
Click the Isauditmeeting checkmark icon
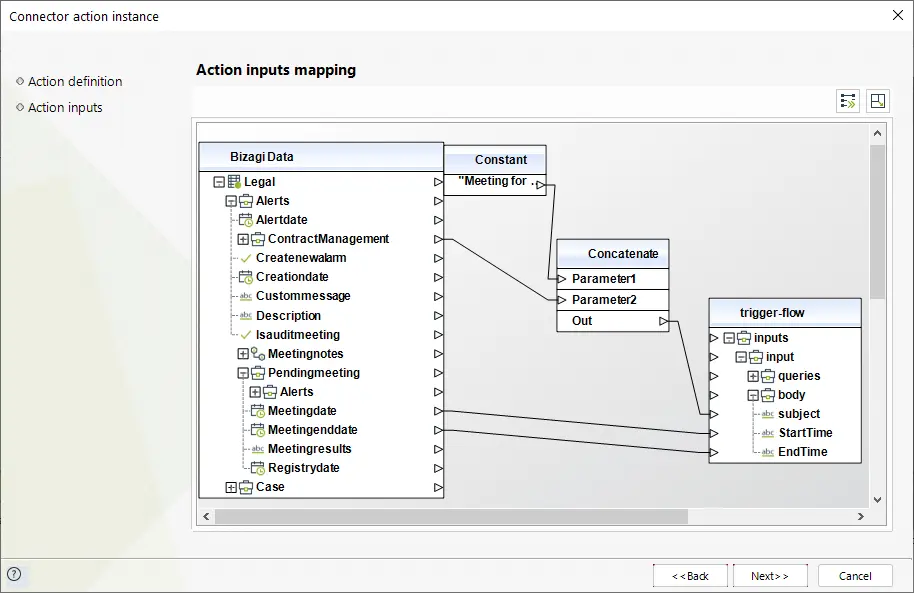point(246,335)
